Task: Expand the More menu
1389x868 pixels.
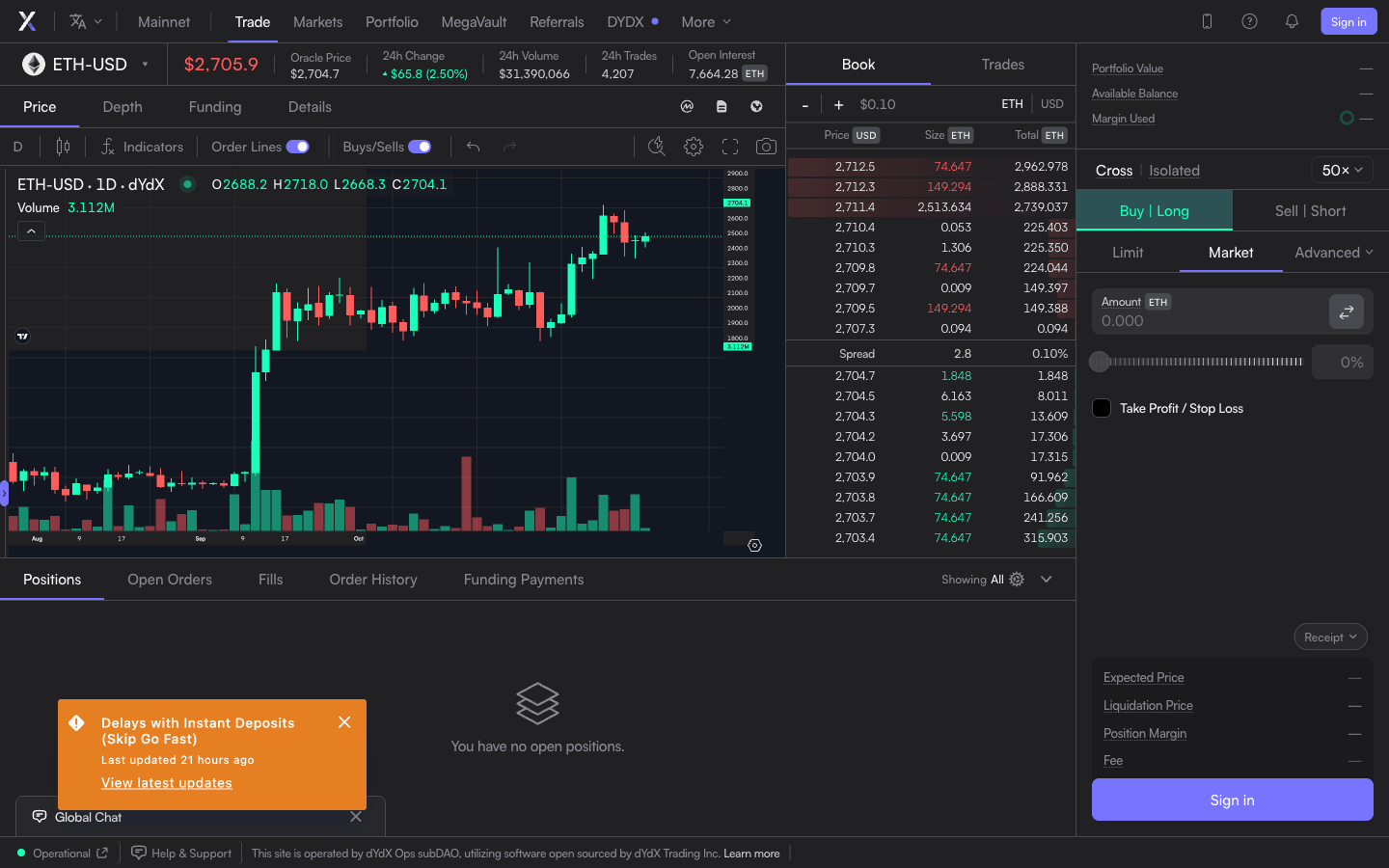Action: coord(706,21)
